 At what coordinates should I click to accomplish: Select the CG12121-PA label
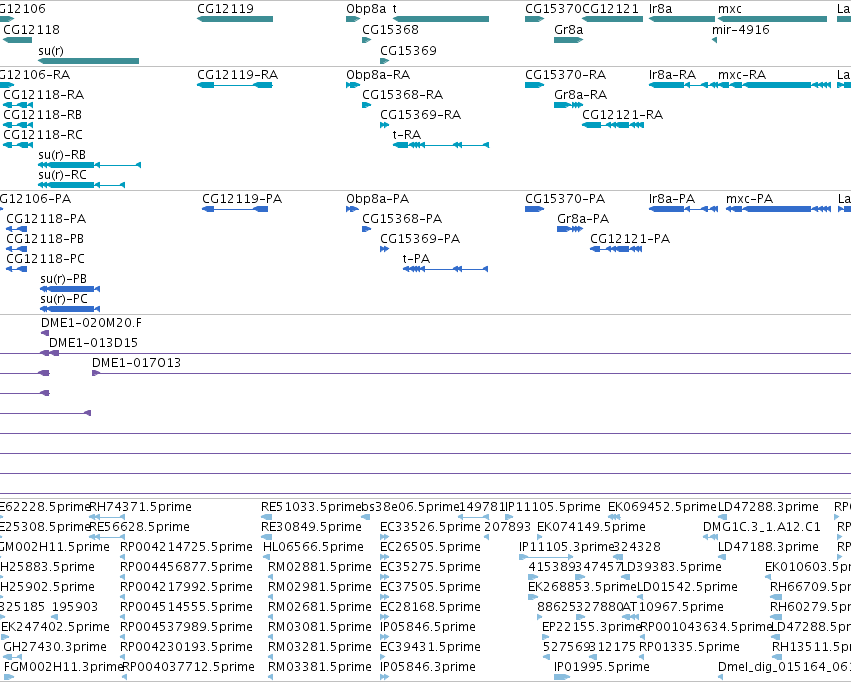[630, 239]
